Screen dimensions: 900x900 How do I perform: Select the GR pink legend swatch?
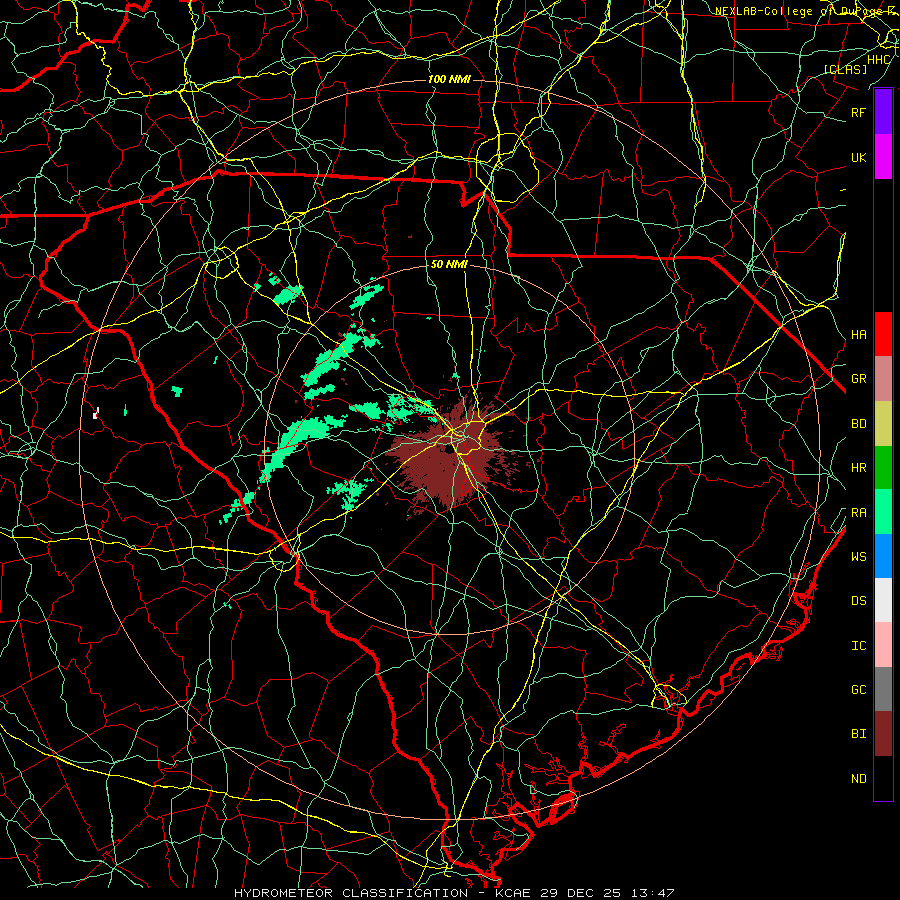point(883,378)
